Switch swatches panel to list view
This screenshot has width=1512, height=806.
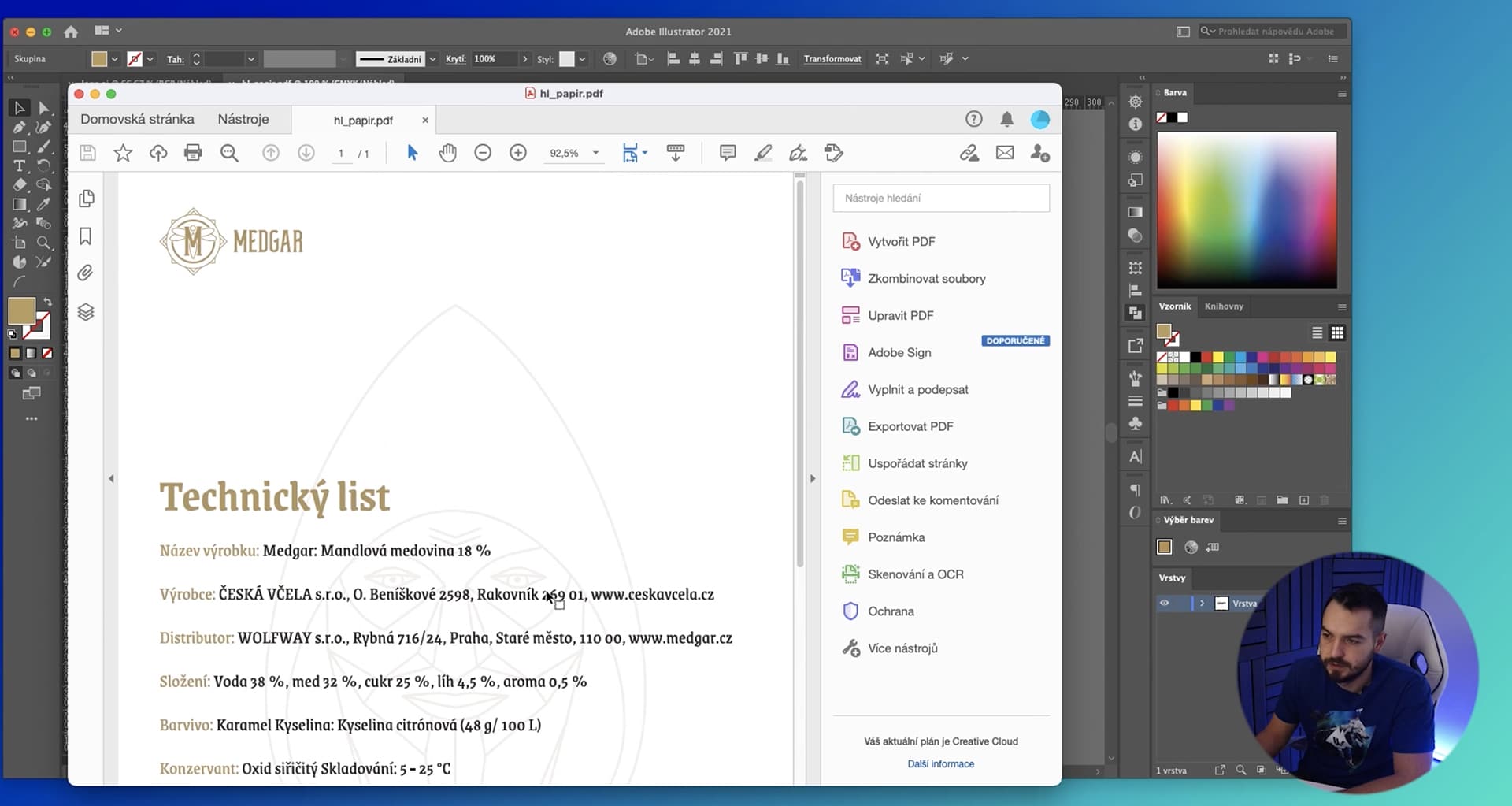[x=1317, y=332]
